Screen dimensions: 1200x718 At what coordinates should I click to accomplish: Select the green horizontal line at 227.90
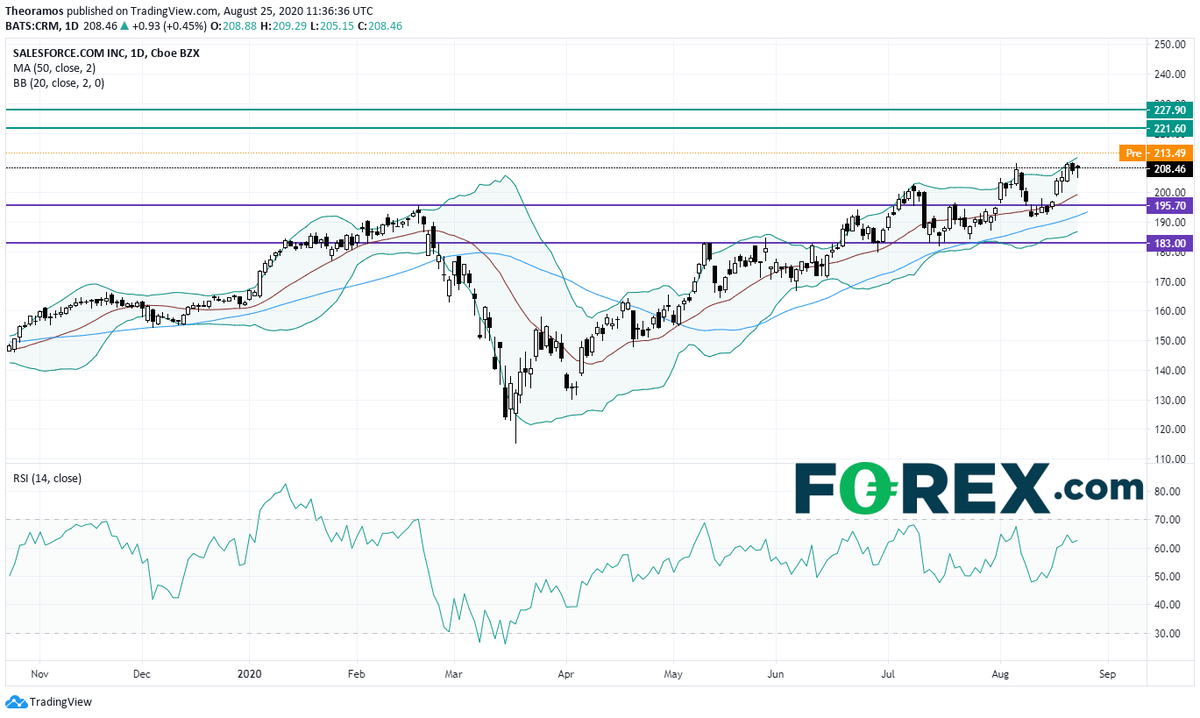[575, 109]
